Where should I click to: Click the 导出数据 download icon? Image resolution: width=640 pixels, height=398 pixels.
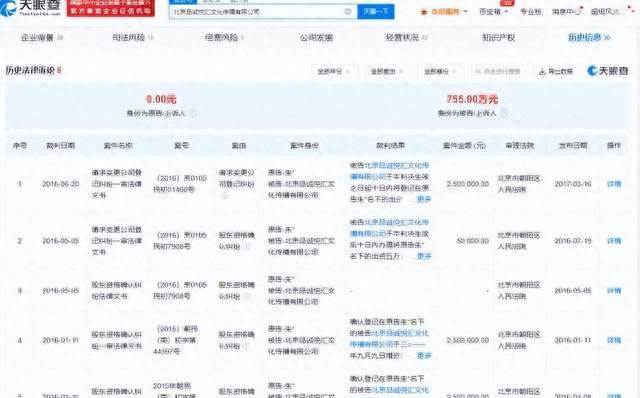click(542, 72)
